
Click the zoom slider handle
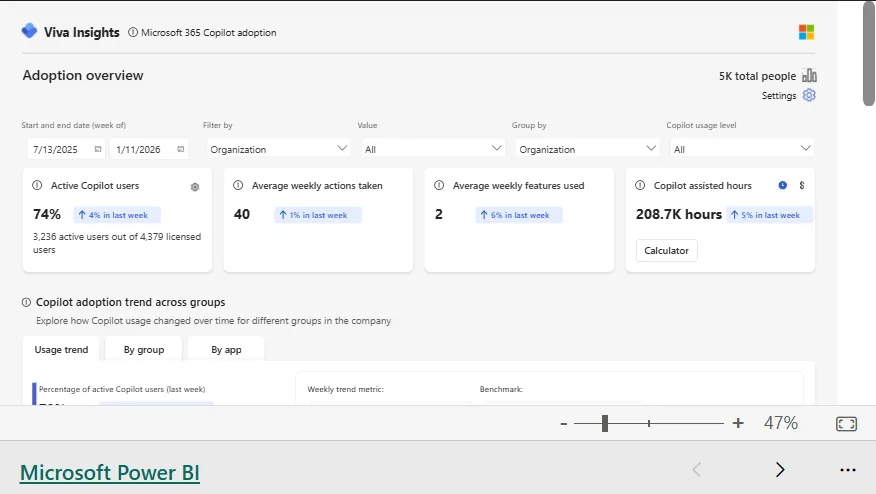pos(604,424)
